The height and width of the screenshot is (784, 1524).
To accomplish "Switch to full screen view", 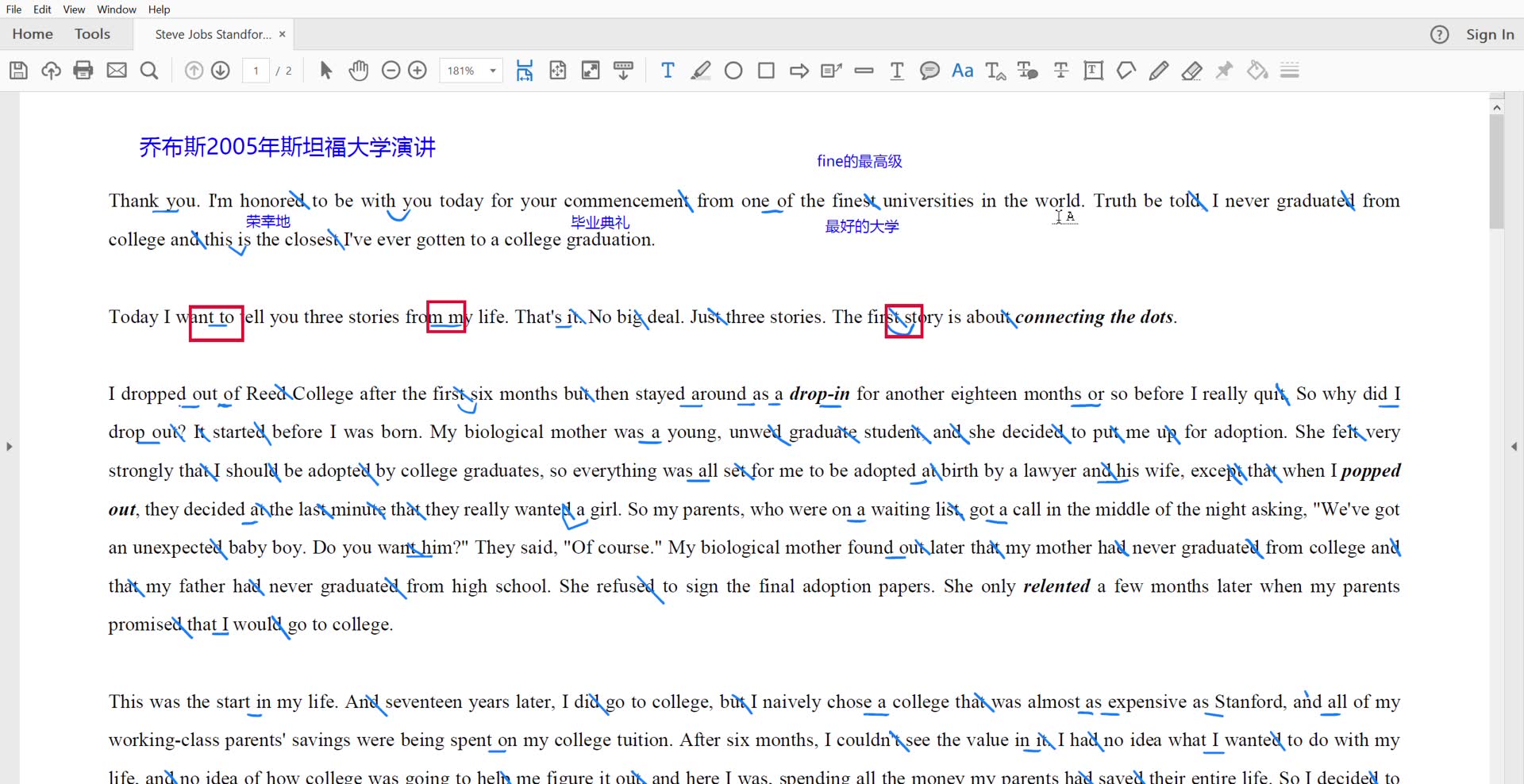I will (591, 71).
